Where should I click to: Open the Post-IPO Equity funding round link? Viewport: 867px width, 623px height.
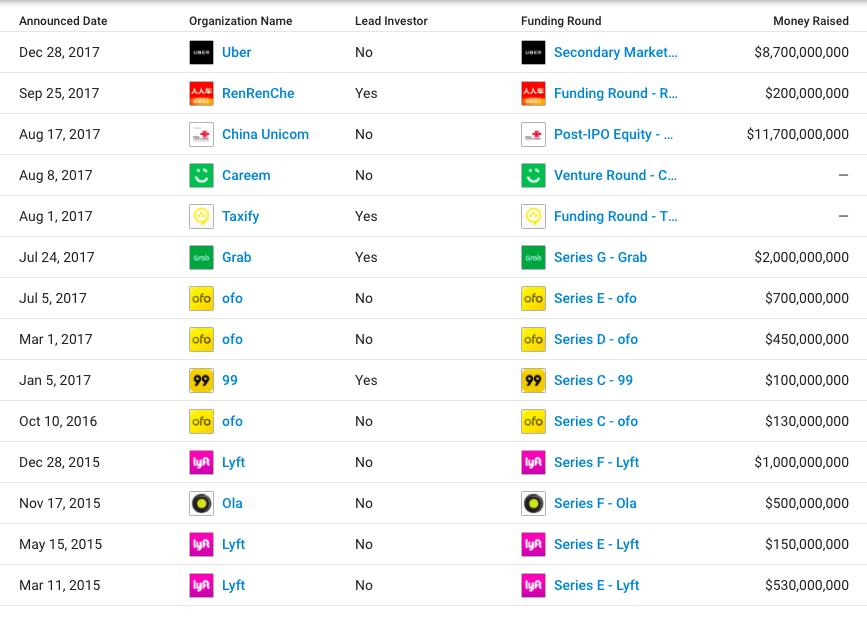pyautogui.click(x=614, y=134)
